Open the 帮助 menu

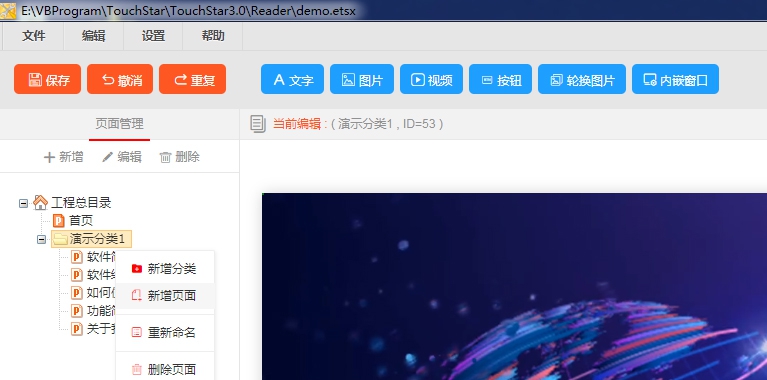click(213, 36)
